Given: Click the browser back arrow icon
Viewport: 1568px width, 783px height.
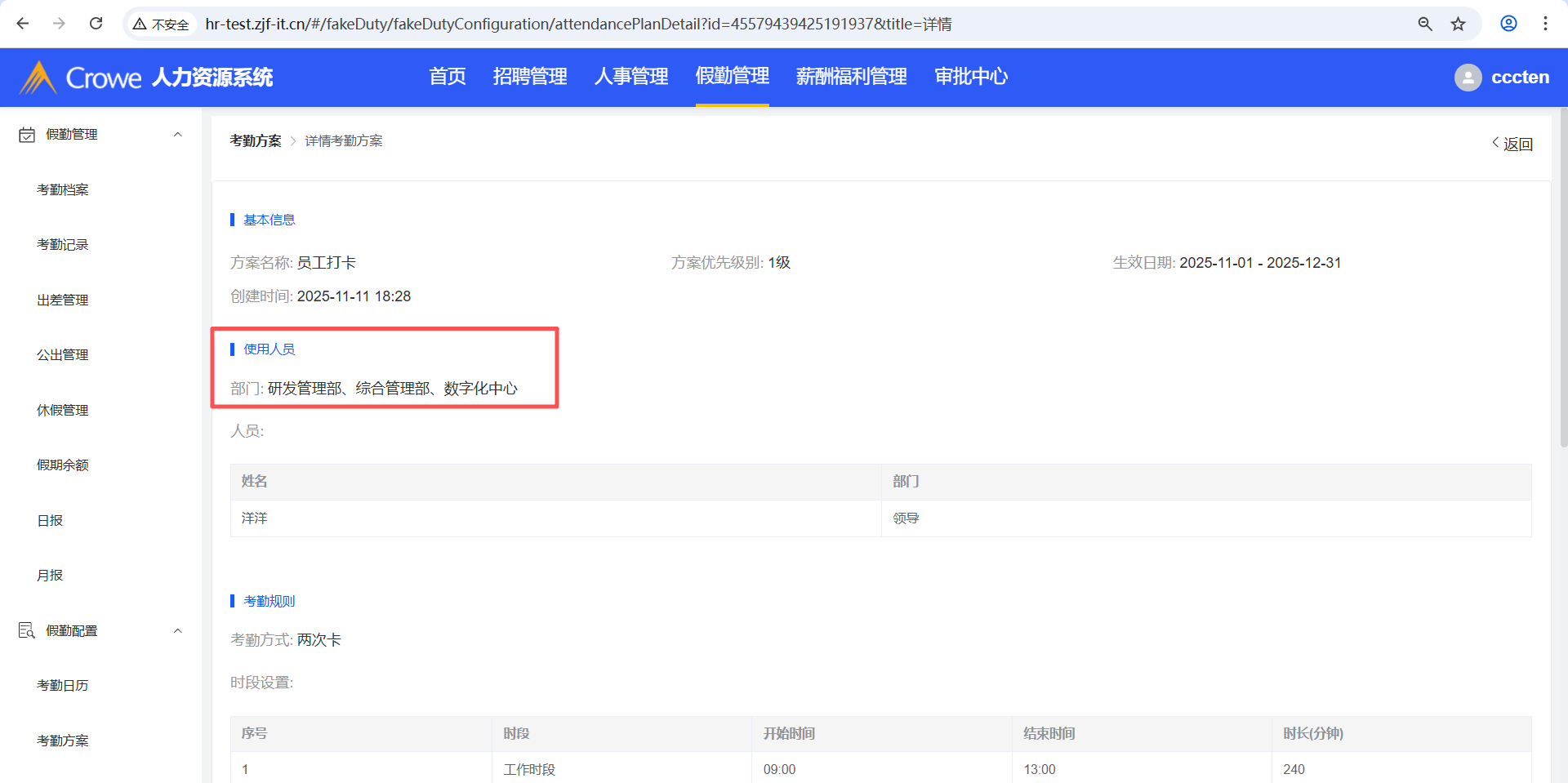Looking at the screenshot, I should click(x=23, y=24).
